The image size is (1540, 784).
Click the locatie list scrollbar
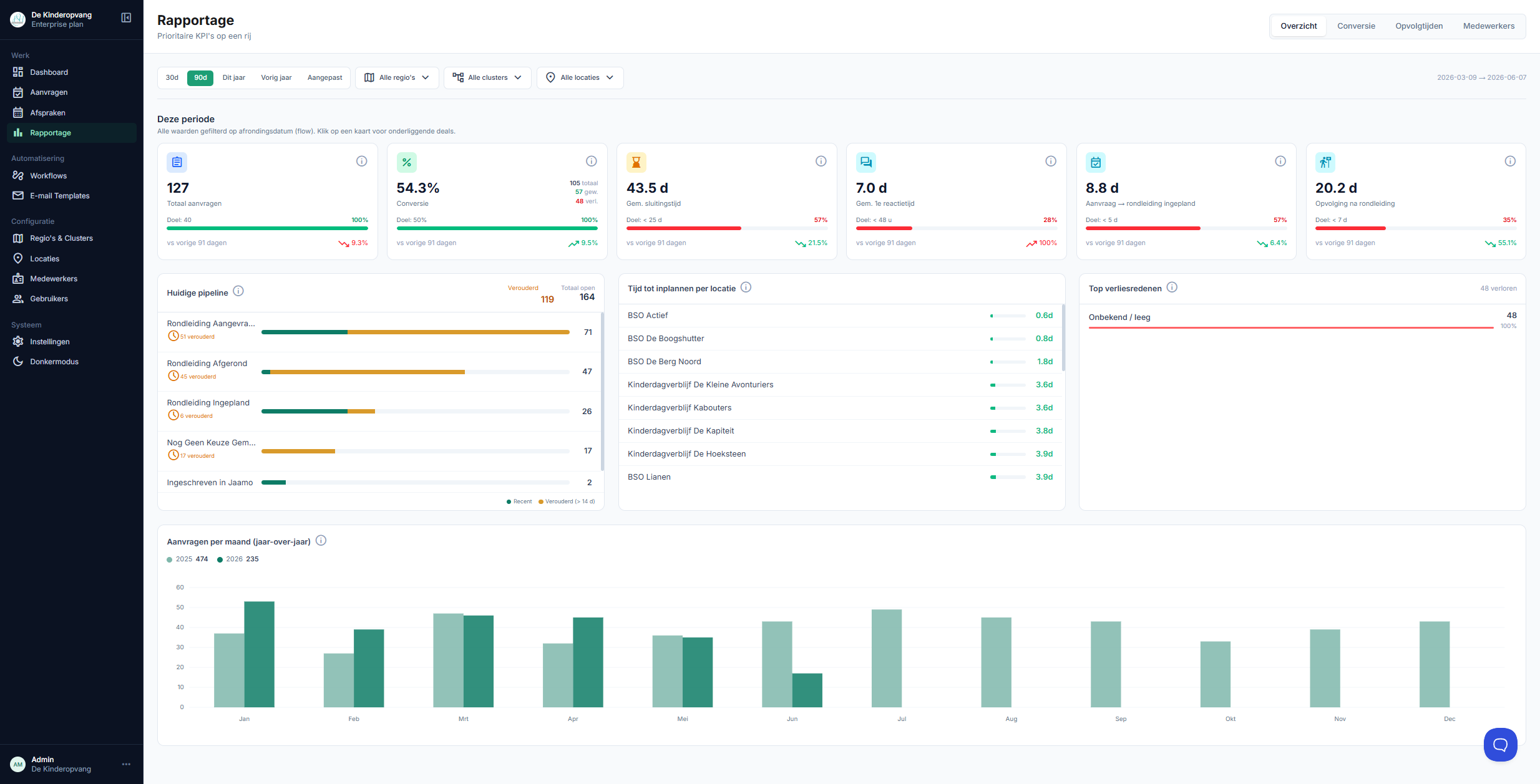point(1063,337)
